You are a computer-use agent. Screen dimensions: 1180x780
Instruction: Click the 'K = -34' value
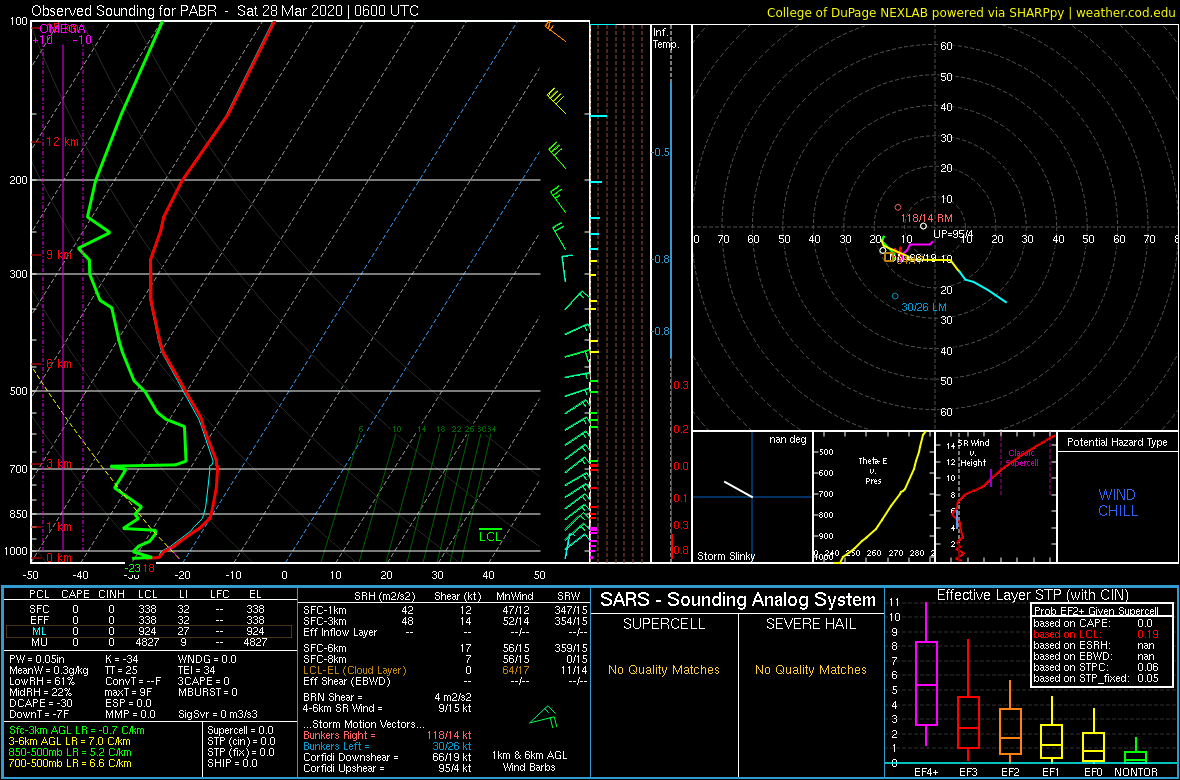tap(123, 660)
